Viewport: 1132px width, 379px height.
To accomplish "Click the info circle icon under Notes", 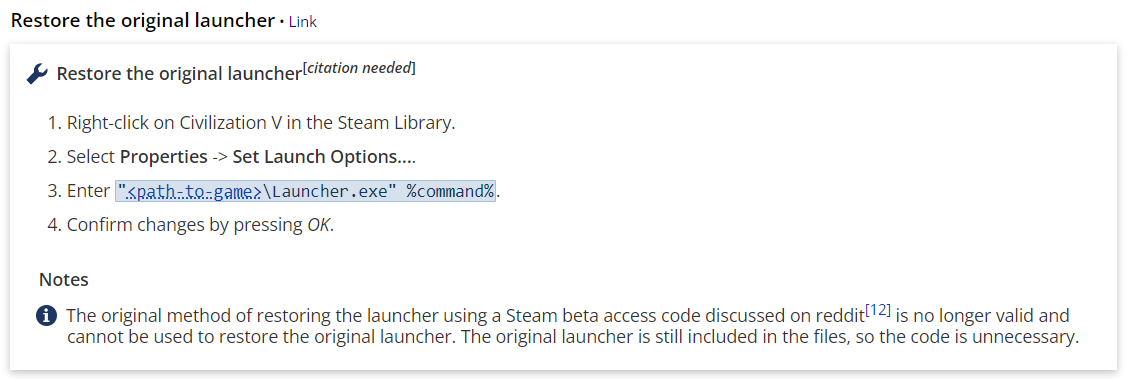I will 46,316.
